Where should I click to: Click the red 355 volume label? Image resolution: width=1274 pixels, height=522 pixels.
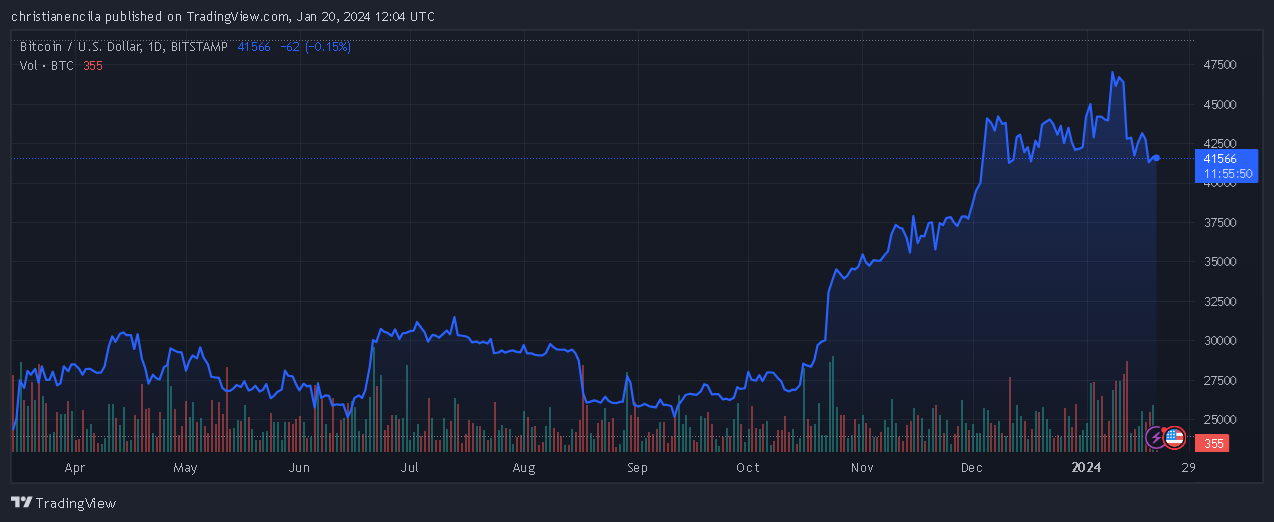point(1214,443)
